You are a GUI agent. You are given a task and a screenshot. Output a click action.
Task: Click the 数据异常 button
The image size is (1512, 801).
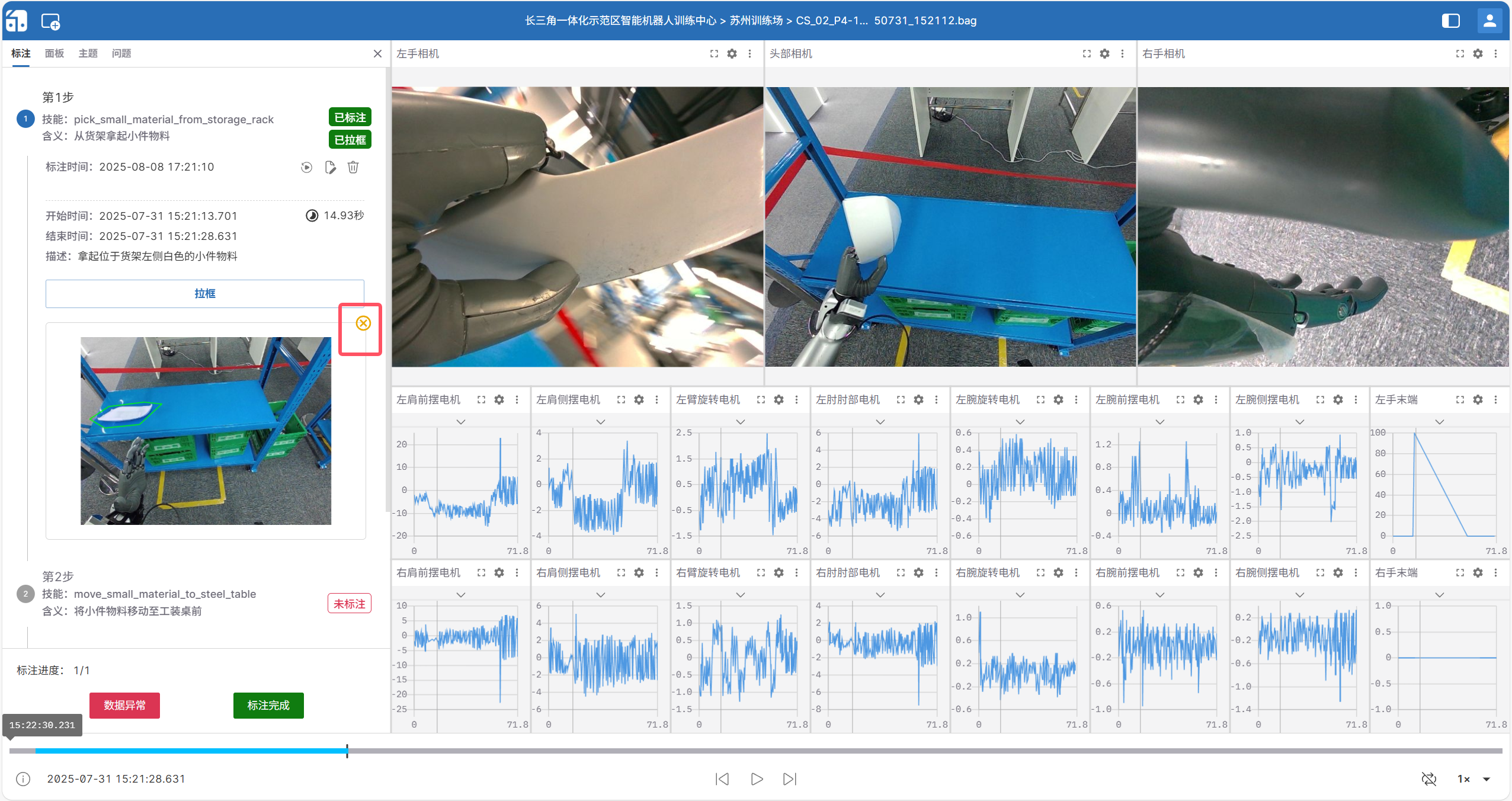click(124, 705)
